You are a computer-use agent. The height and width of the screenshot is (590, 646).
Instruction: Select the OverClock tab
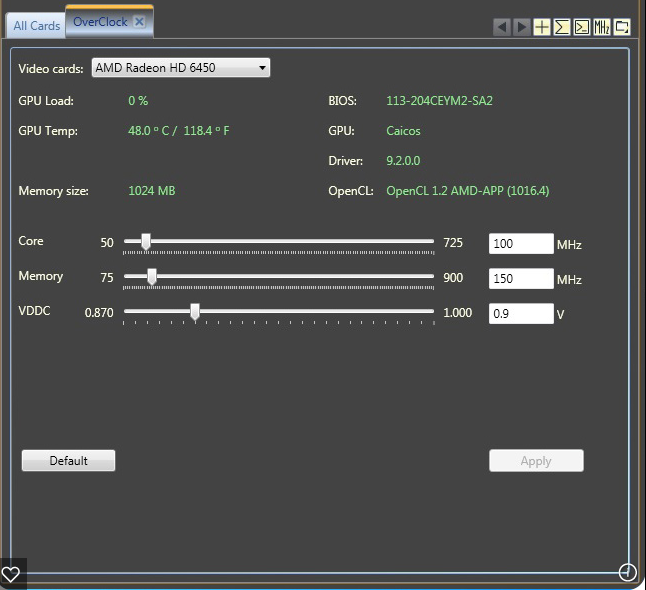(100, 21)
